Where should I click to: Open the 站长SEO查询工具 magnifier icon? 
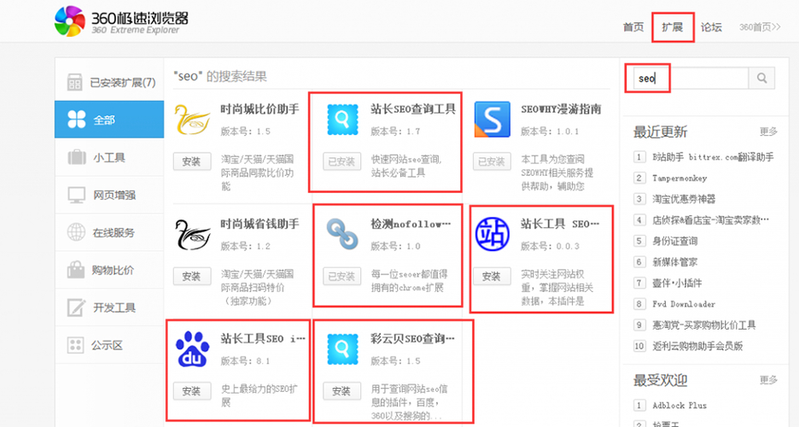coord(342,119)
